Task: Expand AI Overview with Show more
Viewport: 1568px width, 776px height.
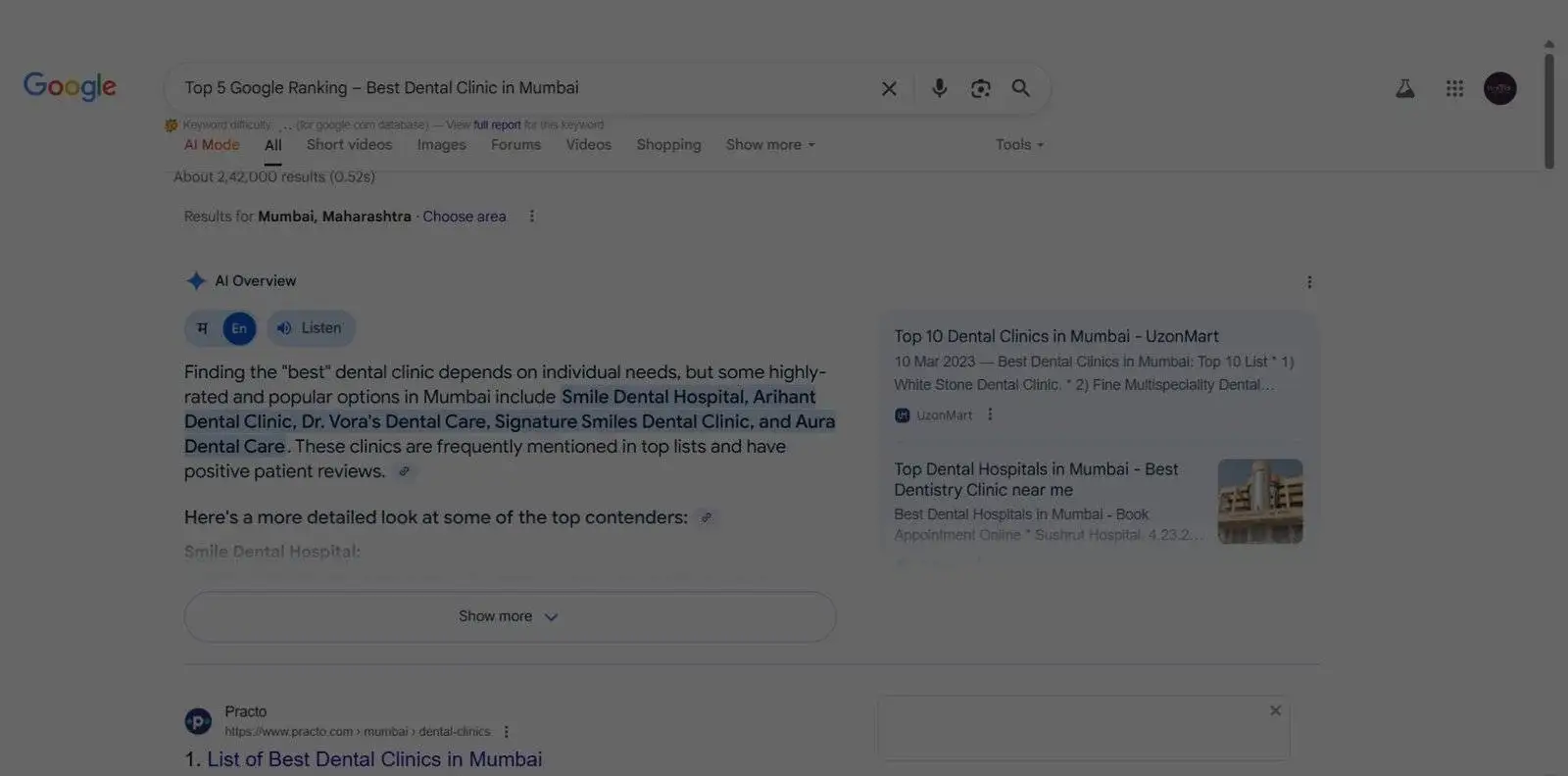Action: [510, 616]
